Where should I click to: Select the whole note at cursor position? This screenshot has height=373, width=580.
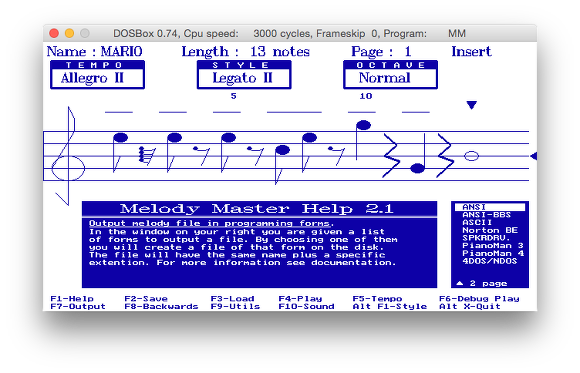(x=471, y=156)
